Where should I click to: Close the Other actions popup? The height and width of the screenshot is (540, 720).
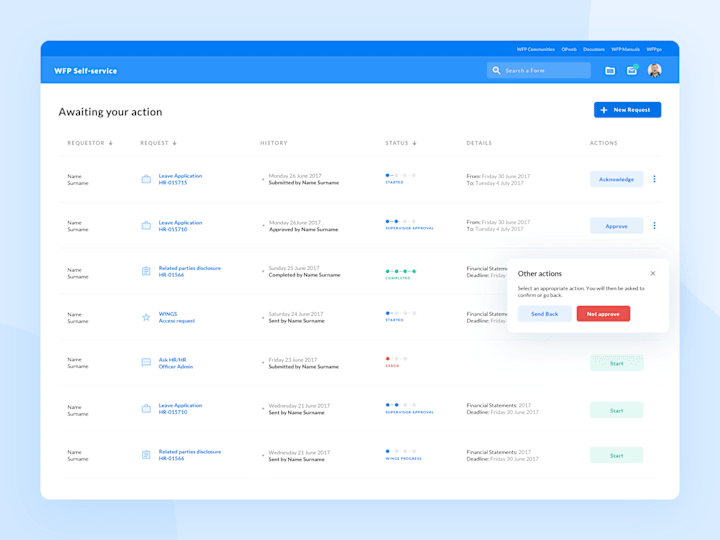(653, 274)
